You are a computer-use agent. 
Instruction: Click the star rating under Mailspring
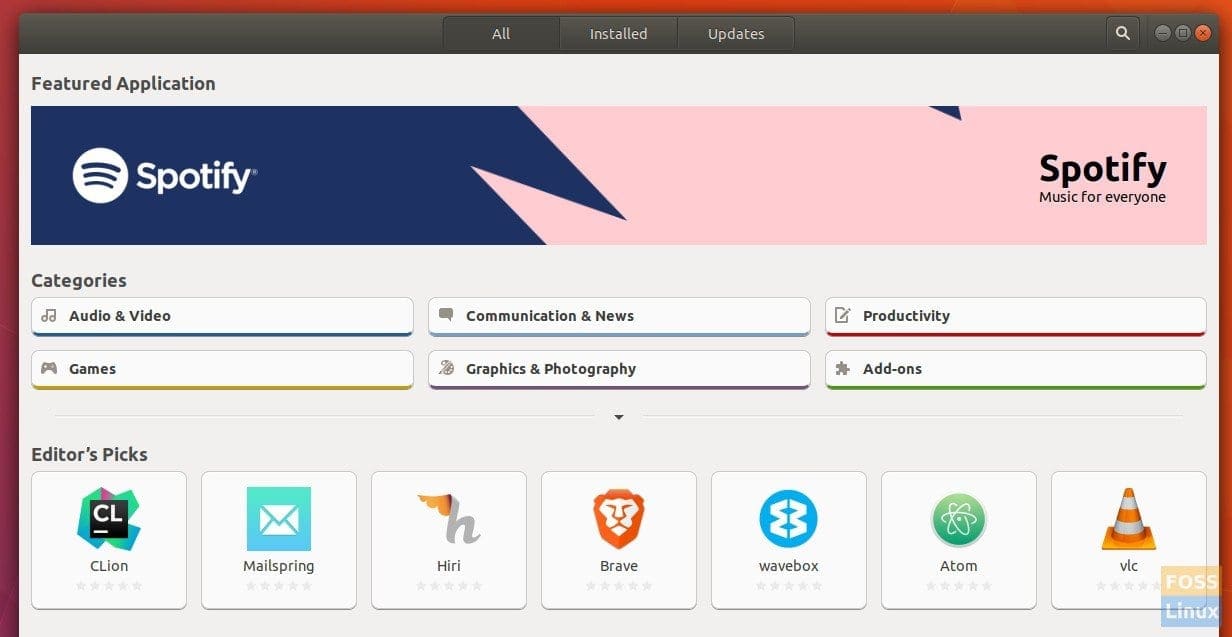(x=279, y=586)
